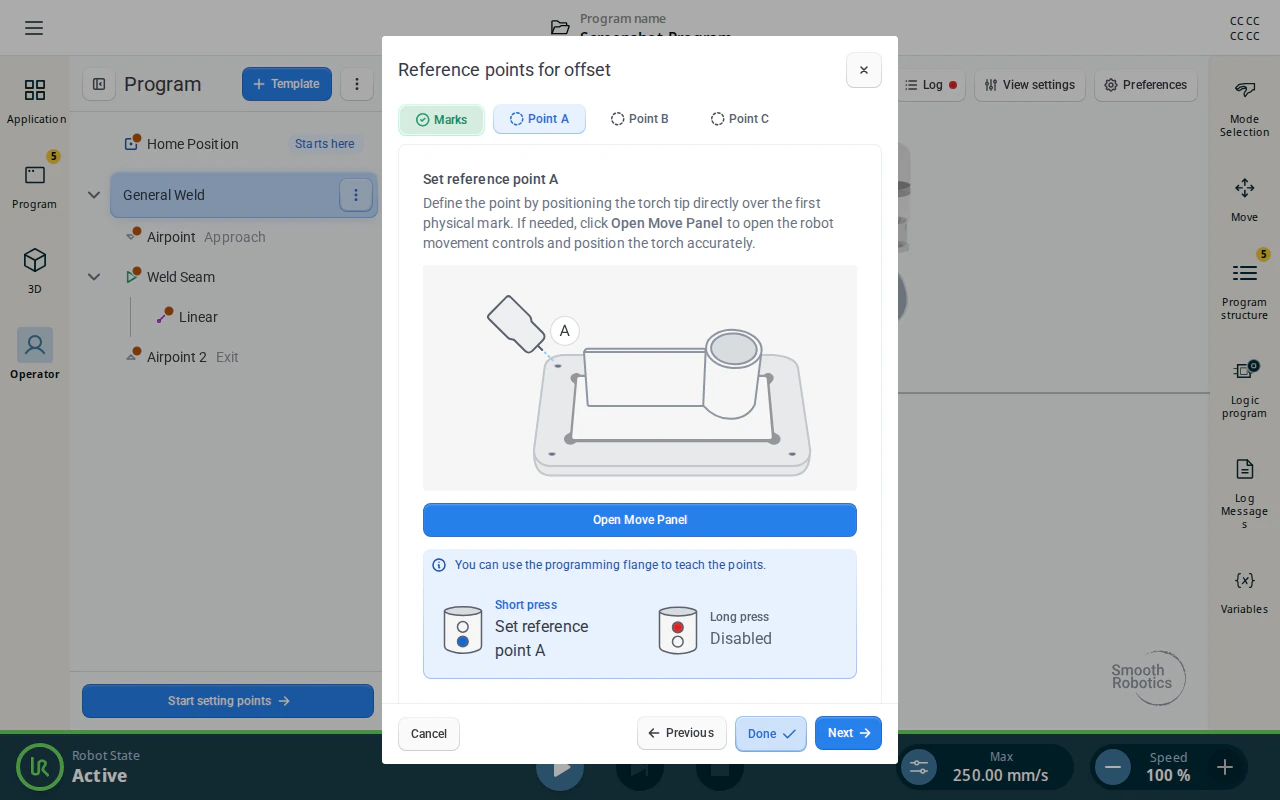Image resolution: width=1280 pixels, height=800 pixels.
Task: Go back with the Previous button
Action: 682,733
